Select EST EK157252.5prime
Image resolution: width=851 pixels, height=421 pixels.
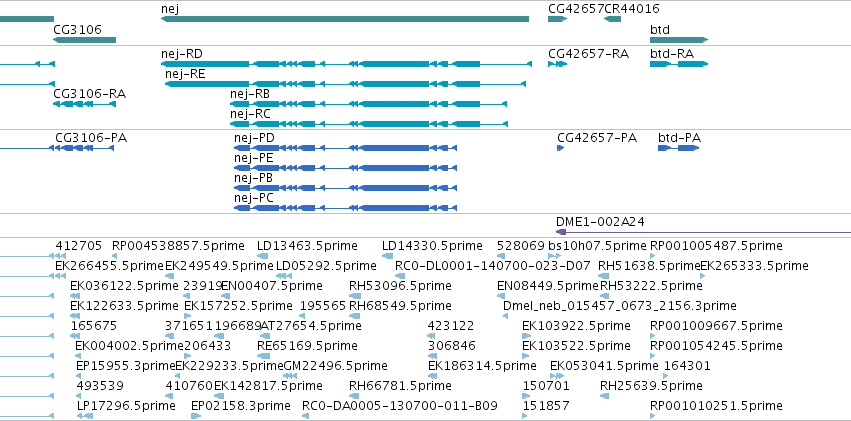coord(238,306)
